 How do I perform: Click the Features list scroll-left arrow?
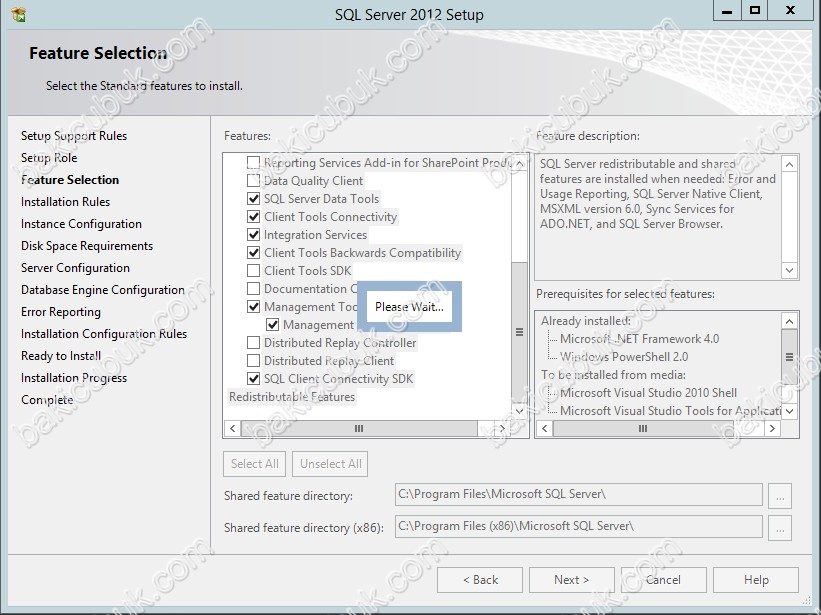tap(232, 429)
